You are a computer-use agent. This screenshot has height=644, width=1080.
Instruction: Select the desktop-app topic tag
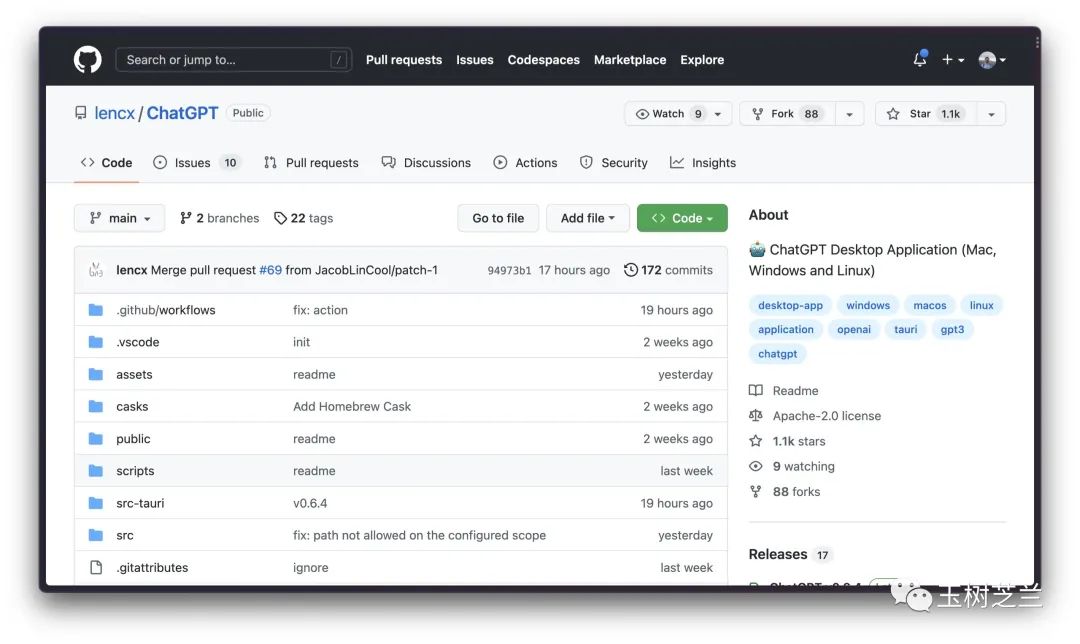[790, 306]
